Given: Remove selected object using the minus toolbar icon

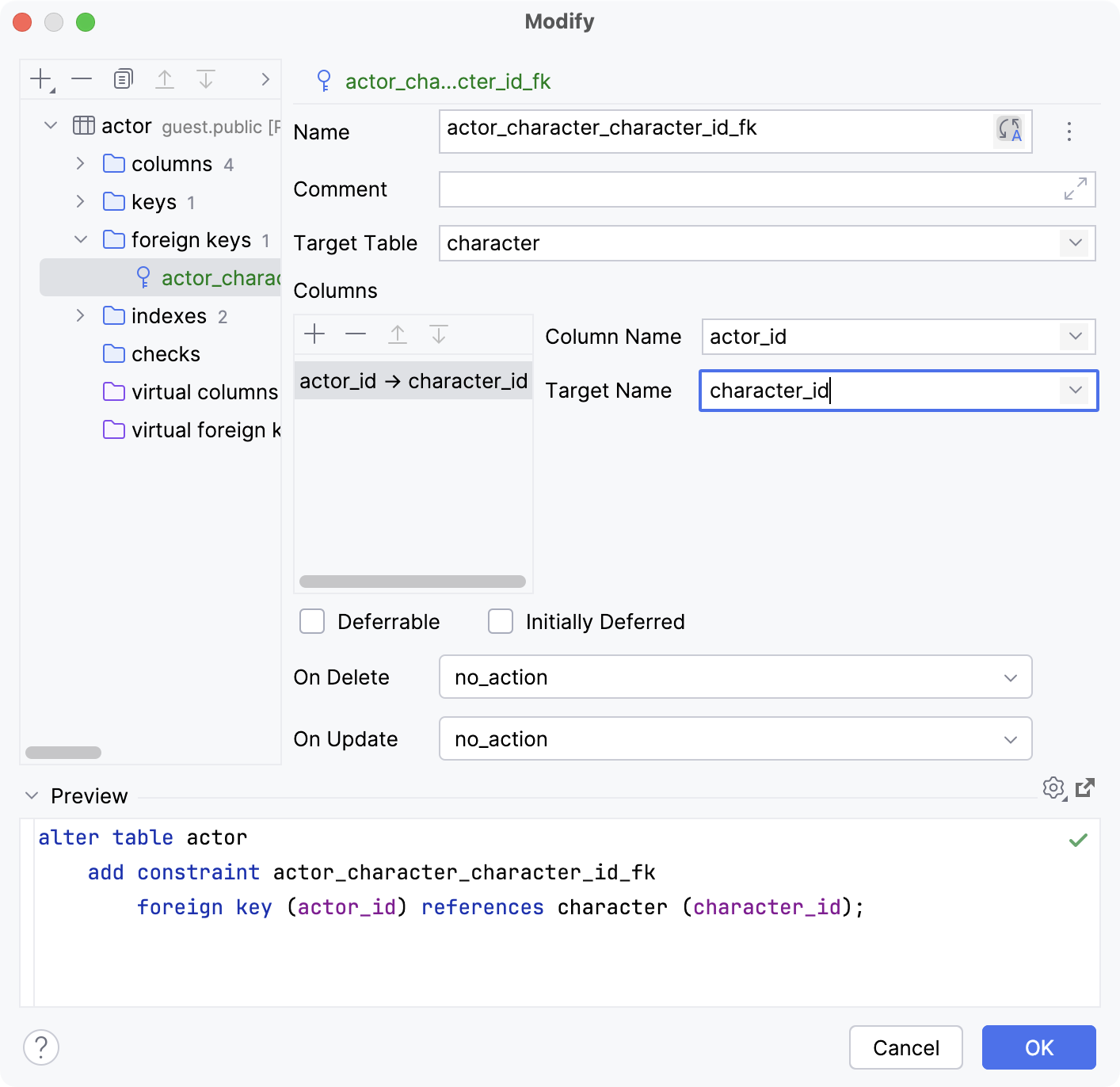Looking at the screenshot, I should click(81, 78).
